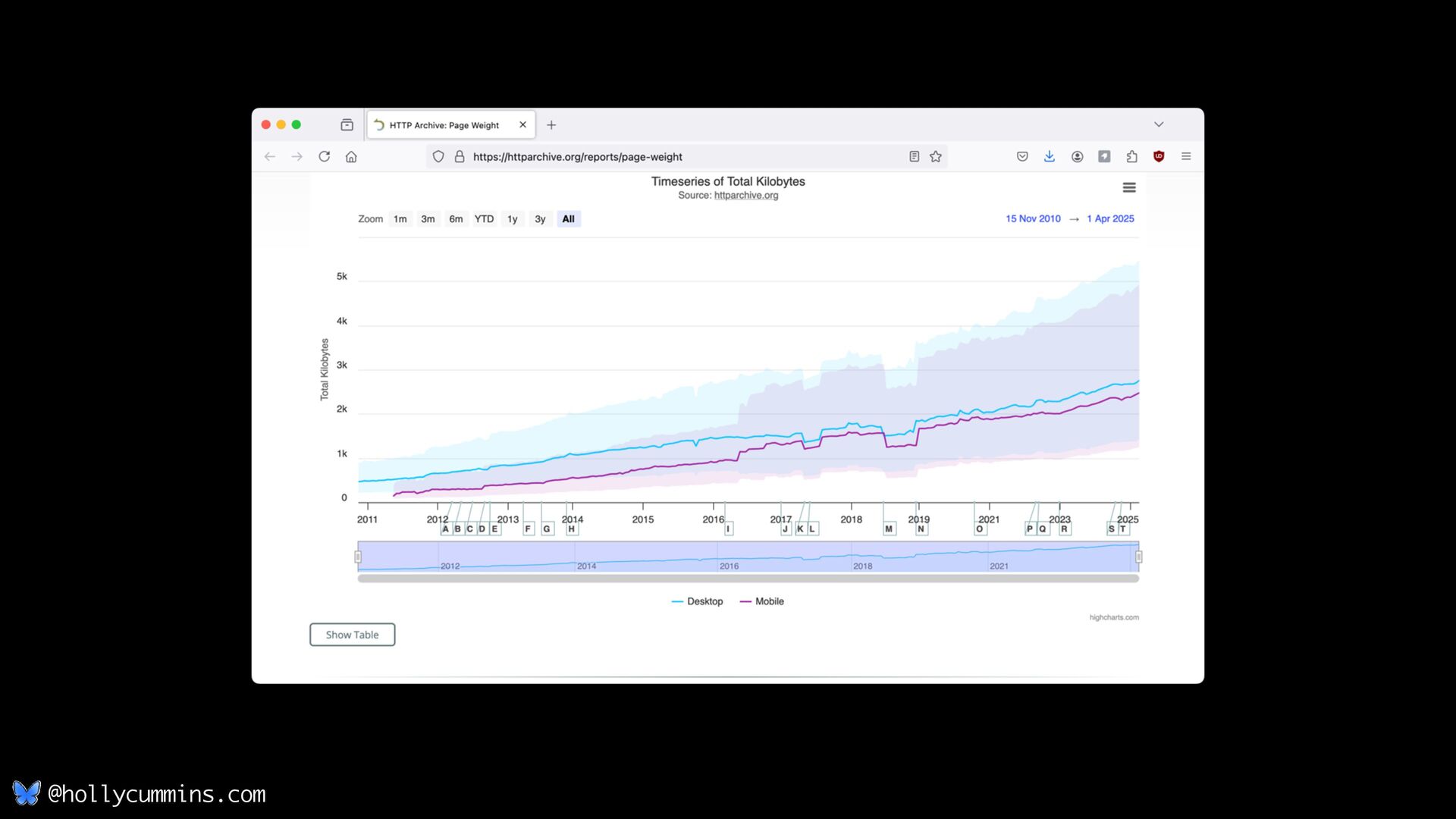Open a new tab with plus button
This screenshot has width=1456, height=819.
[x=551, y=125]
